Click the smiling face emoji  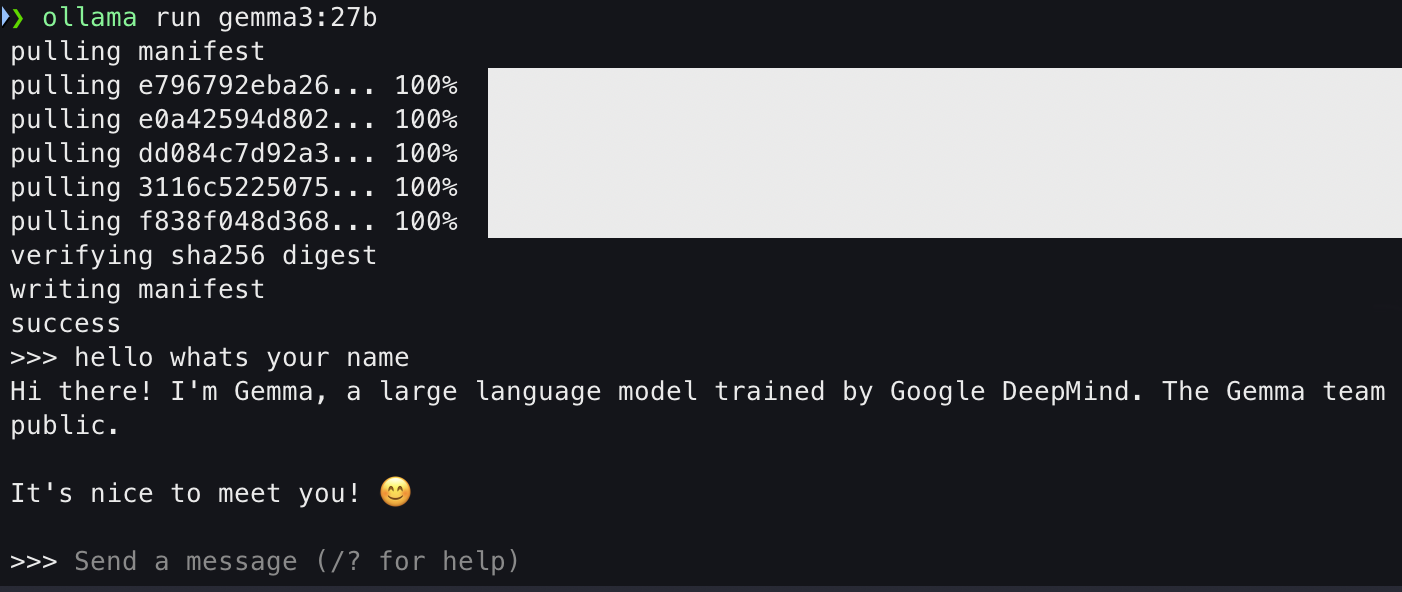pos(395,493)
